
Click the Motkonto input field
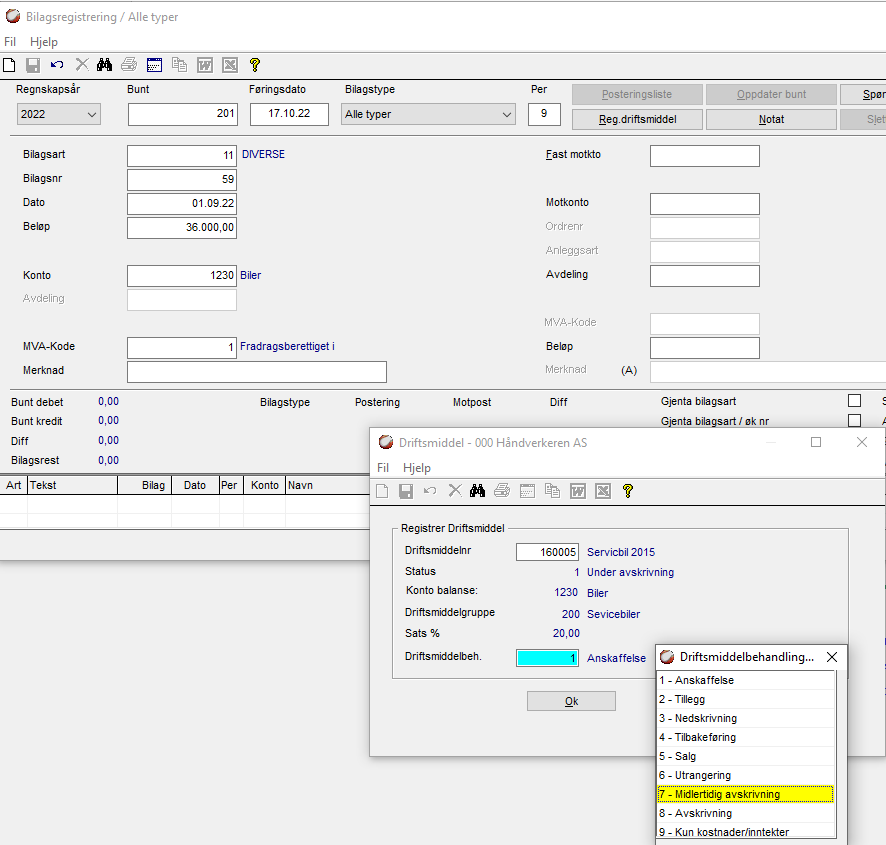[705, 204]
